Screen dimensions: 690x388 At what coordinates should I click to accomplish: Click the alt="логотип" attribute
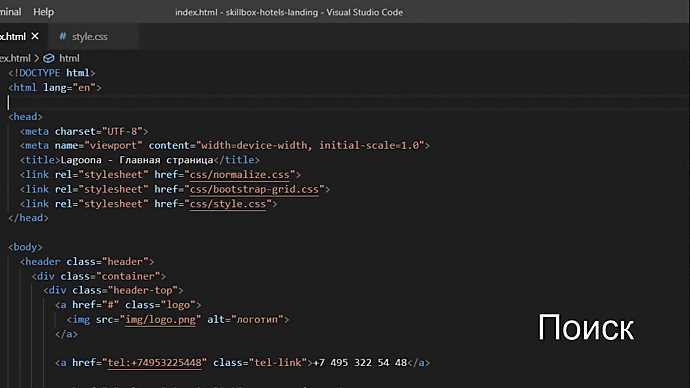pos(246,319)
